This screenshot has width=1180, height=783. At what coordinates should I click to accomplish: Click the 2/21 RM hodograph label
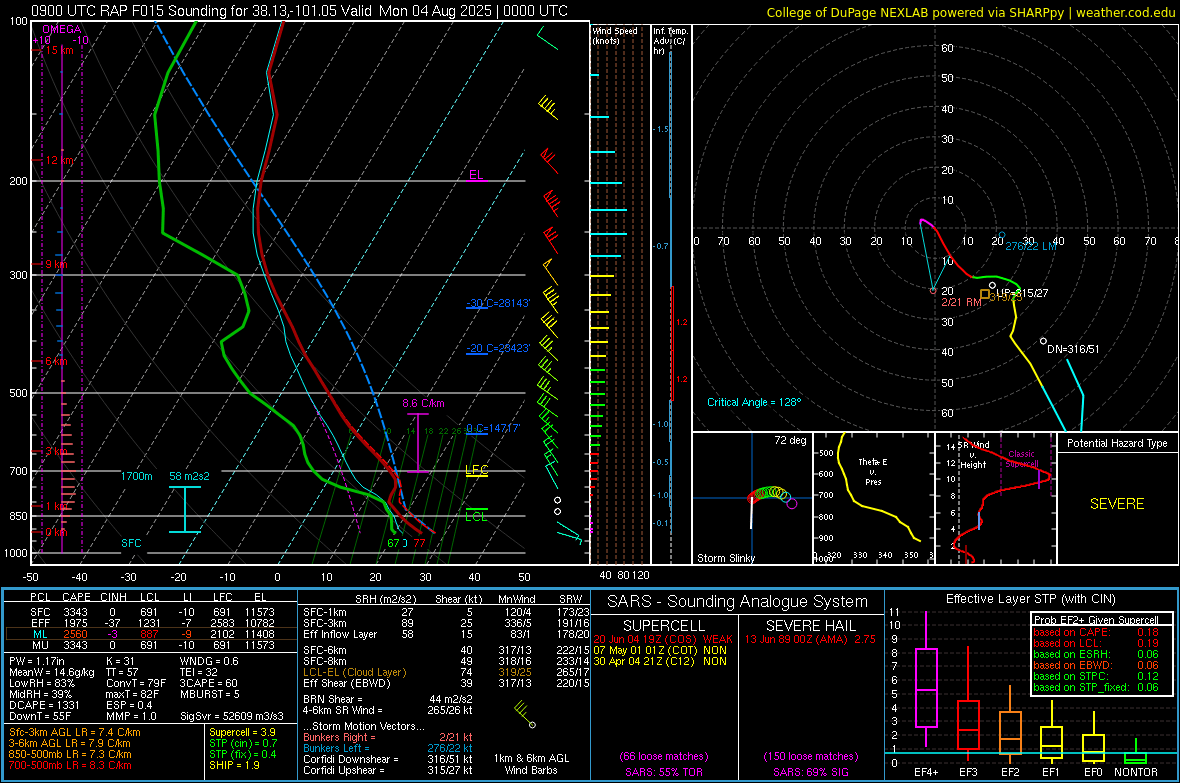point(961,302)
